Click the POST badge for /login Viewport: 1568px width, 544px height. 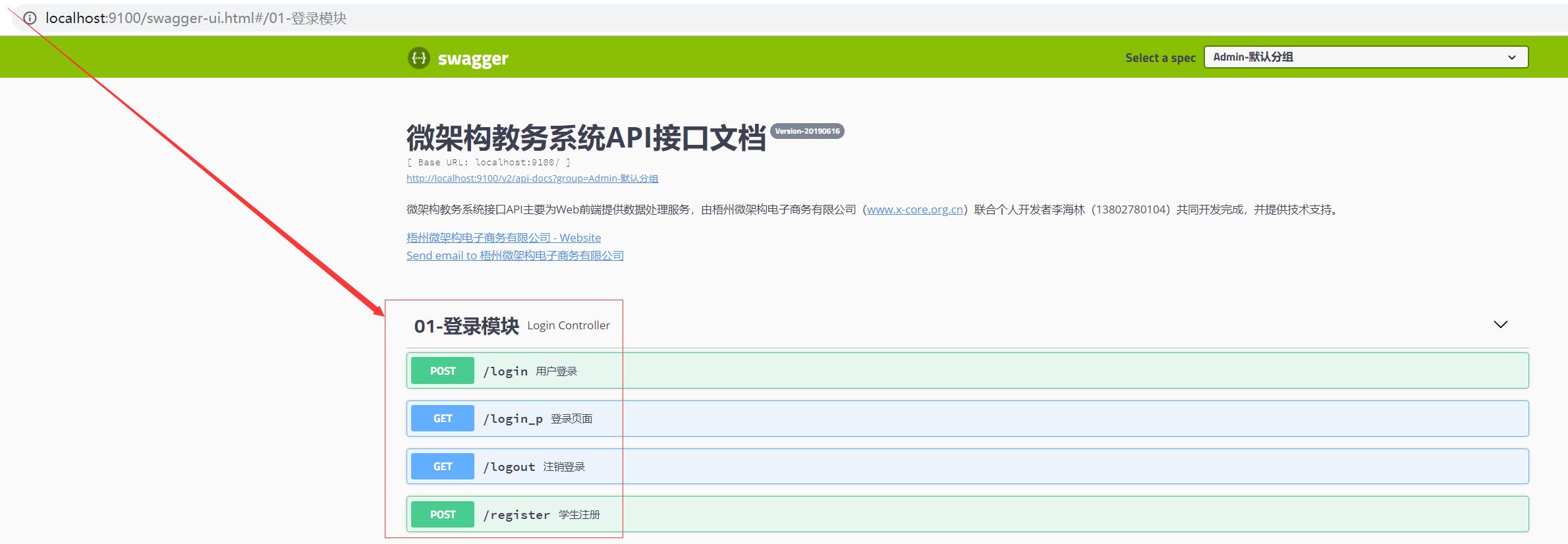443,371
